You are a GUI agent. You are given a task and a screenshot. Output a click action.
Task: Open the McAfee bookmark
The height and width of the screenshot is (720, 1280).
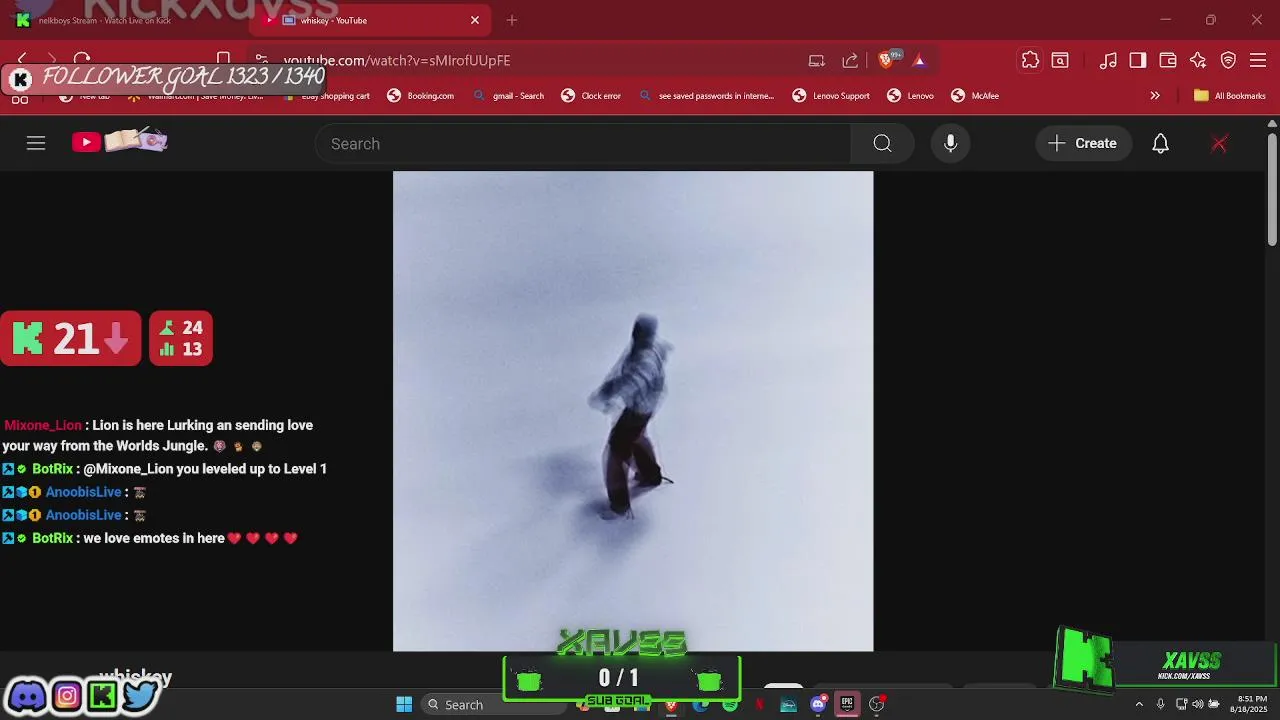coord(975,96)
